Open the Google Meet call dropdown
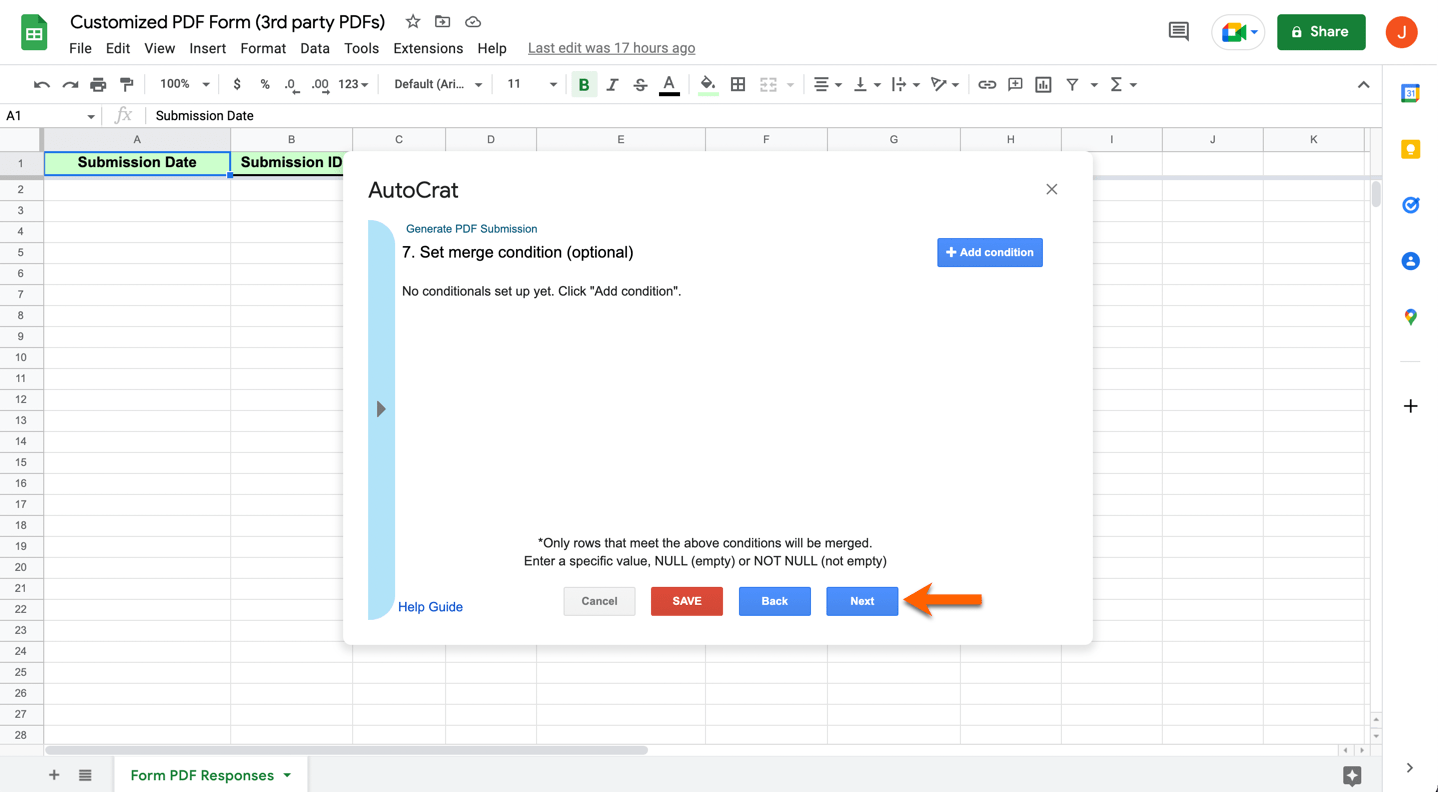Viewport: 1440px width, 792px height. pos(1240,32)
